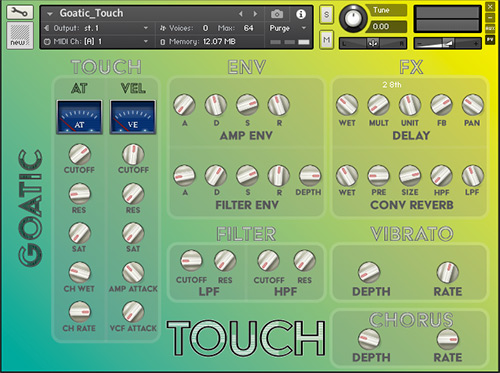
Task: Click the VIBRATO DEPTH knob
Action: pyautogui.click(x=369, y=273)
